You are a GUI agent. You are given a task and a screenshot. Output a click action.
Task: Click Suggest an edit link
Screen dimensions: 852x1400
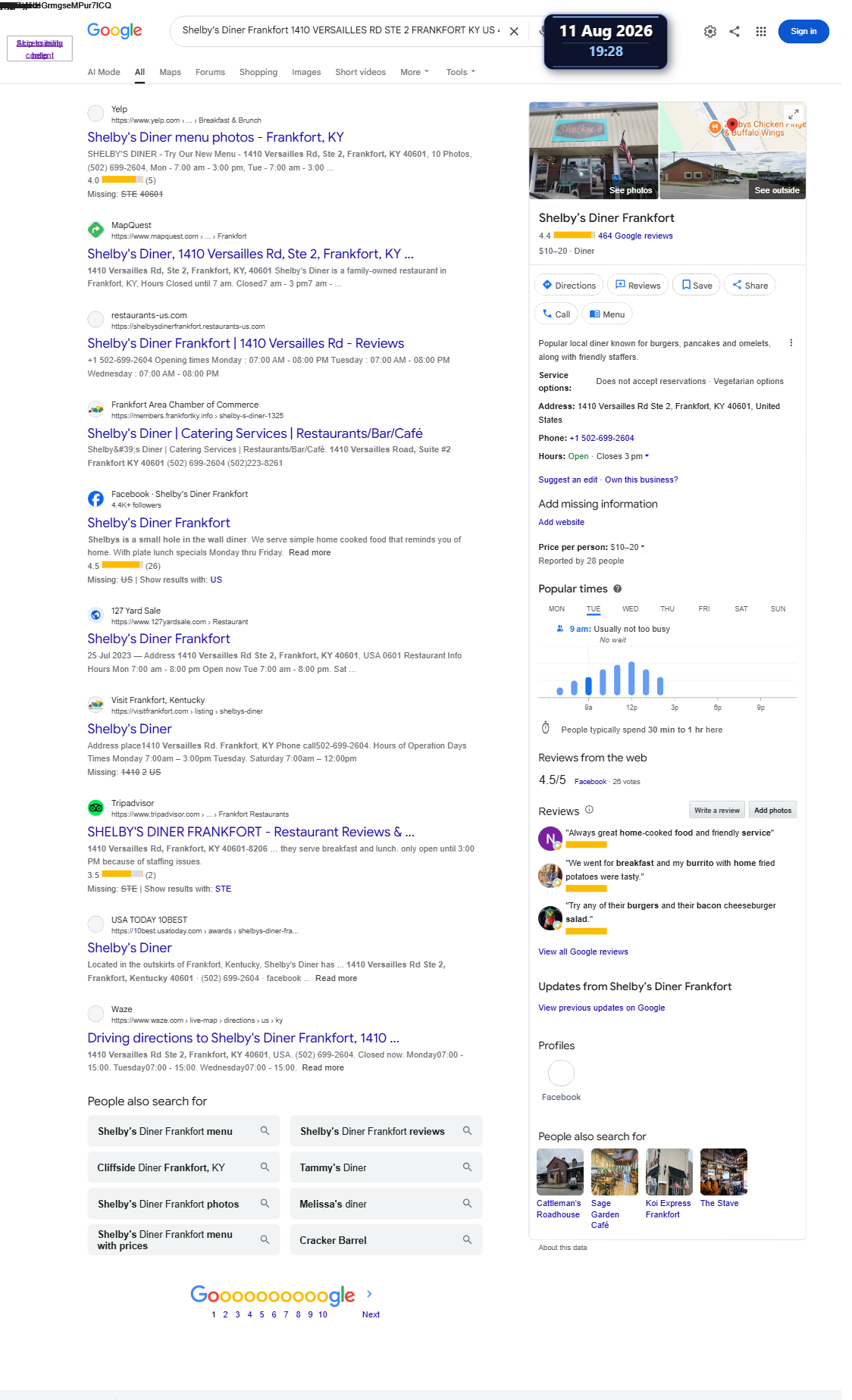click(x=568, y=480)
